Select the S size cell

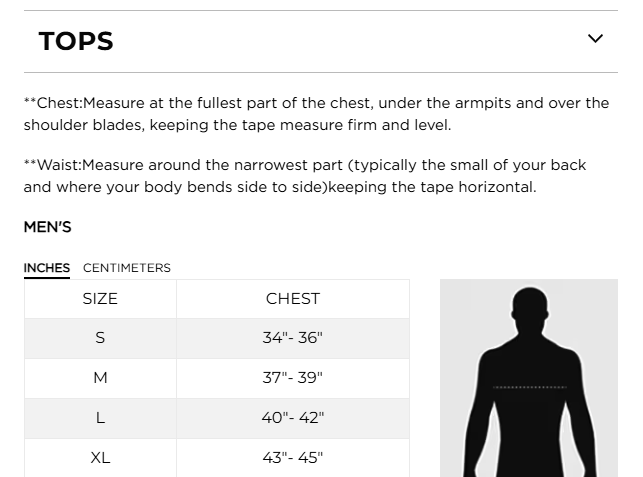(100, 338)
